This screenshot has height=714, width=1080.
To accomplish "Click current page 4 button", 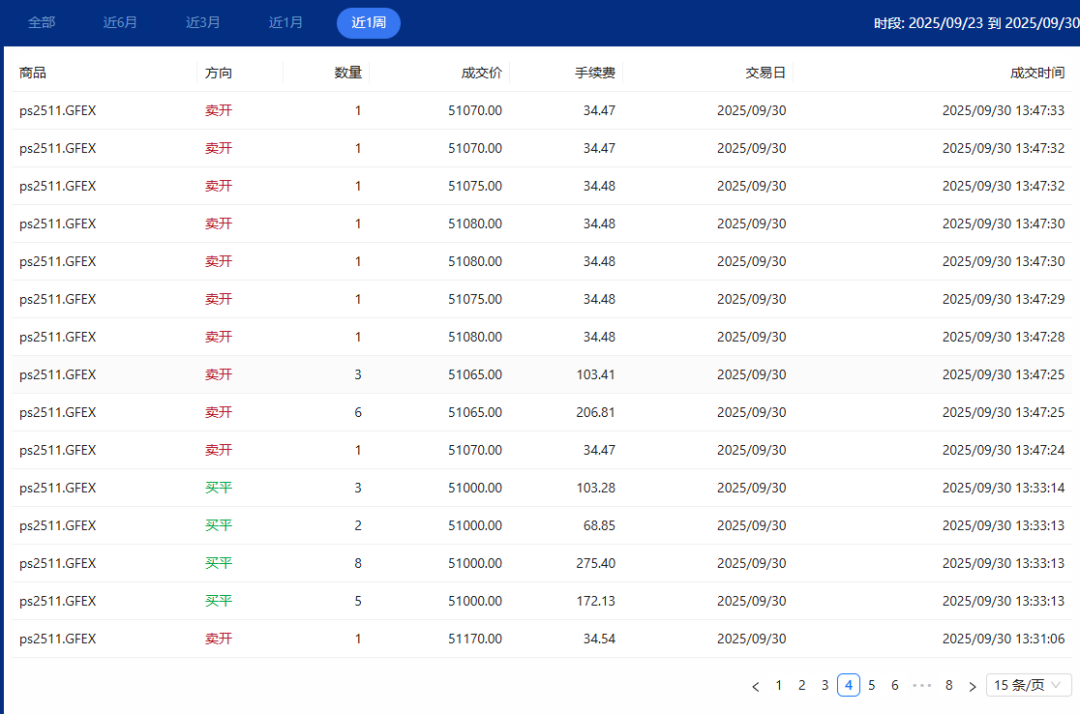I will click(x=849, y=685).
